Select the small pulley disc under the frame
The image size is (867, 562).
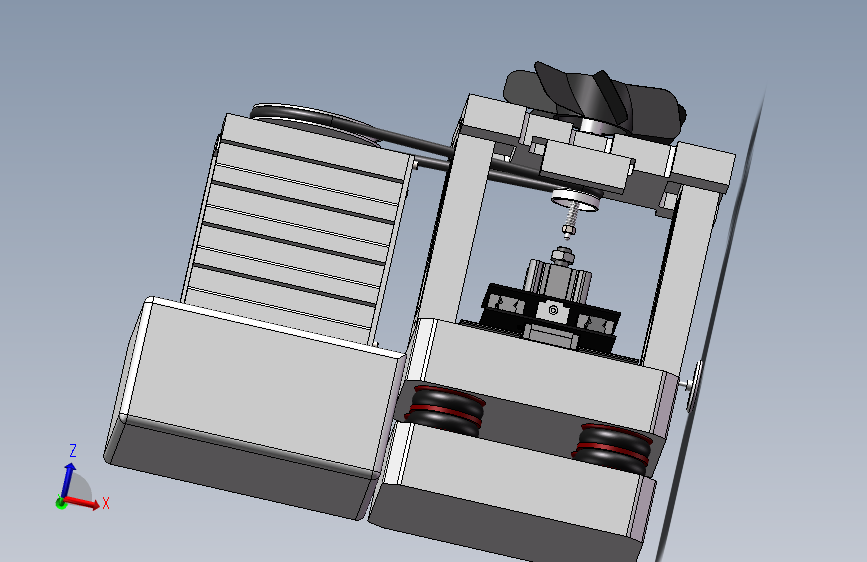(576, 199)
